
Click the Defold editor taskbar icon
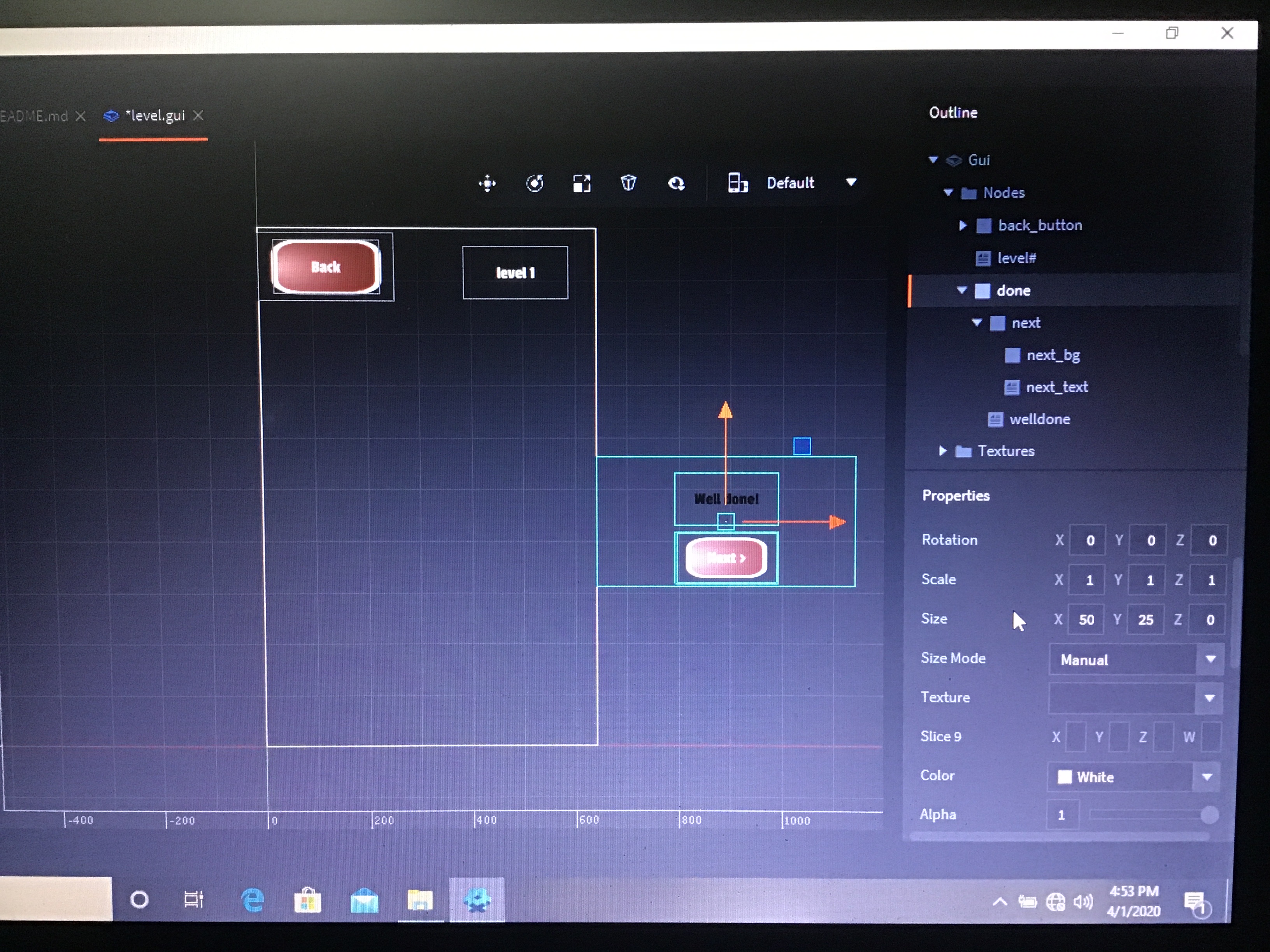477,900
